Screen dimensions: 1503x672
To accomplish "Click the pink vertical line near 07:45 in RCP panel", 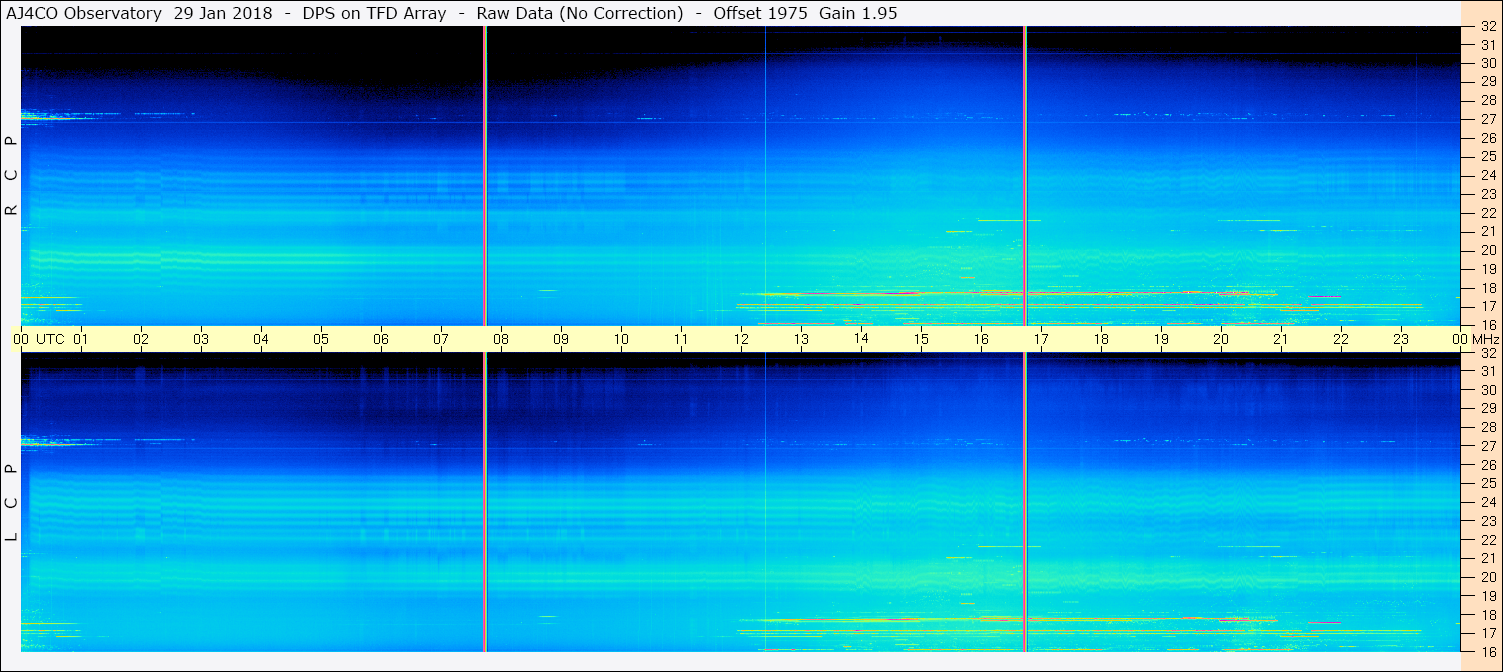I will click(485, 175).
